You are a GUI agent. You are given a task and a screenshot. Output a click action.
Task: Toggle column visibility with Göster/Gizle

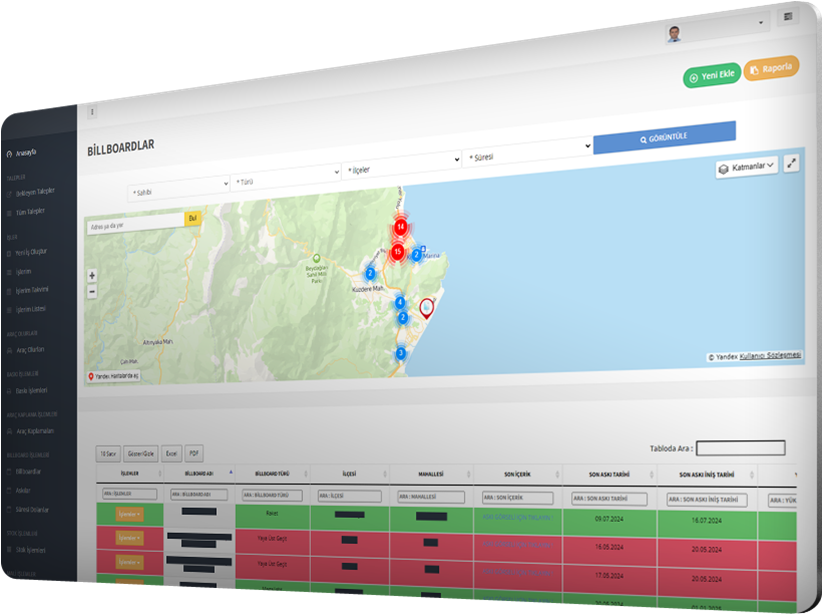140,453
